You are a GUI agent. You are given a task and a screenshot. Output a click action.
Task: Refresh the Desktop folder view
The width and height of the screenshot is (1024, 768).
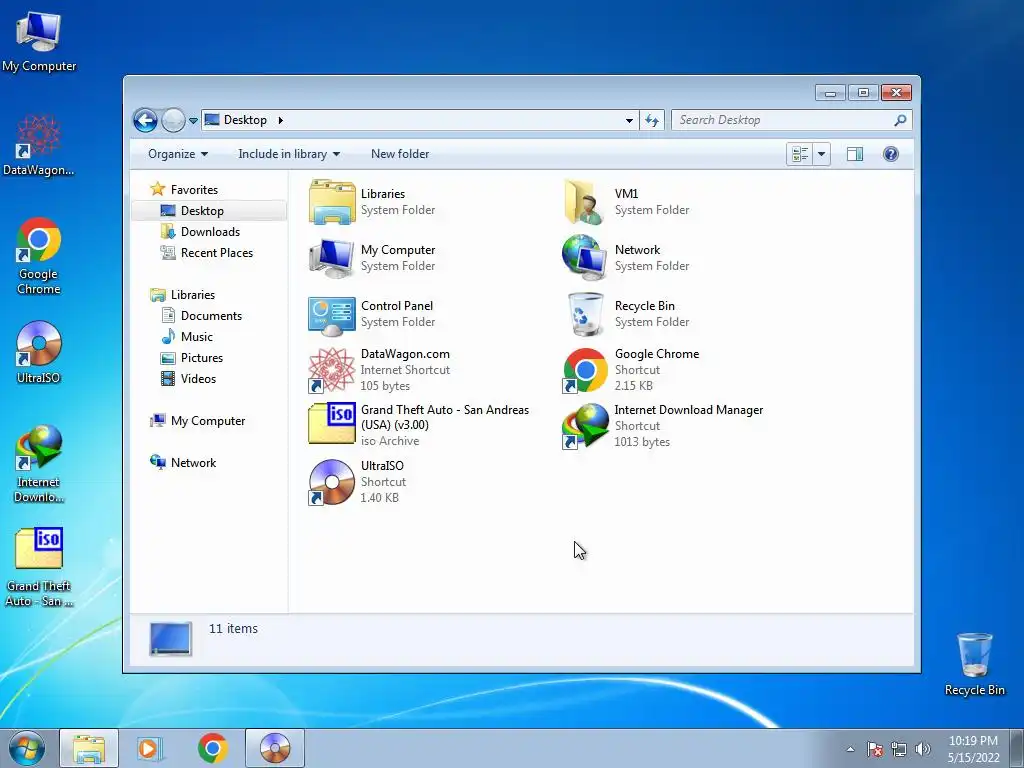(x=652, y=120)
